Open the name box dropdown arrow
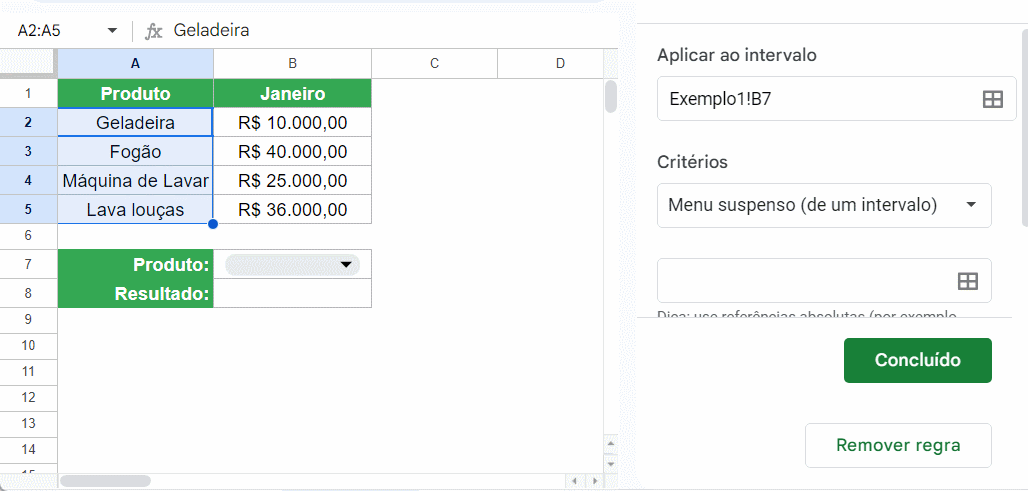Image resolution: width=1028 pixels, height=491 pixels. [x=111, y=31]
